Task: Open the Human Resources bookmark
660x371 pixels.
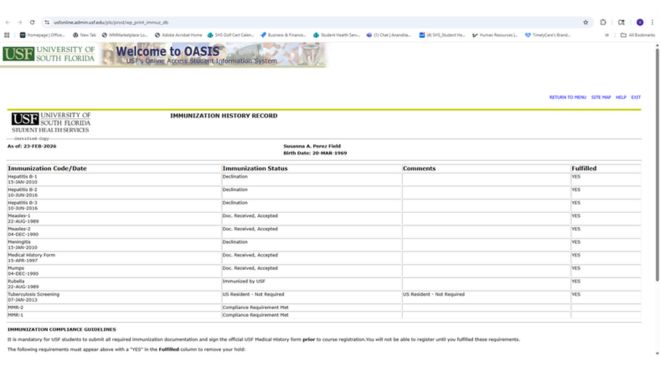Action: tap(495, 35)
